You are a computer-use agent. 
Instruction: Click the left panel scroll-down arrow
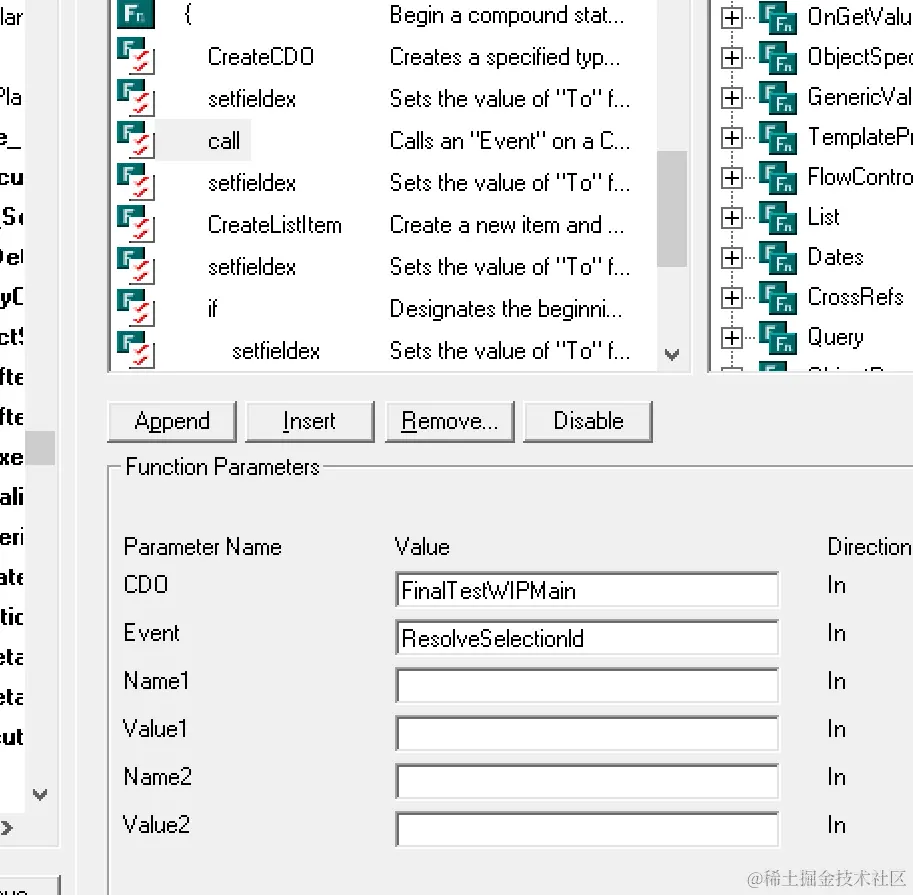40,794
